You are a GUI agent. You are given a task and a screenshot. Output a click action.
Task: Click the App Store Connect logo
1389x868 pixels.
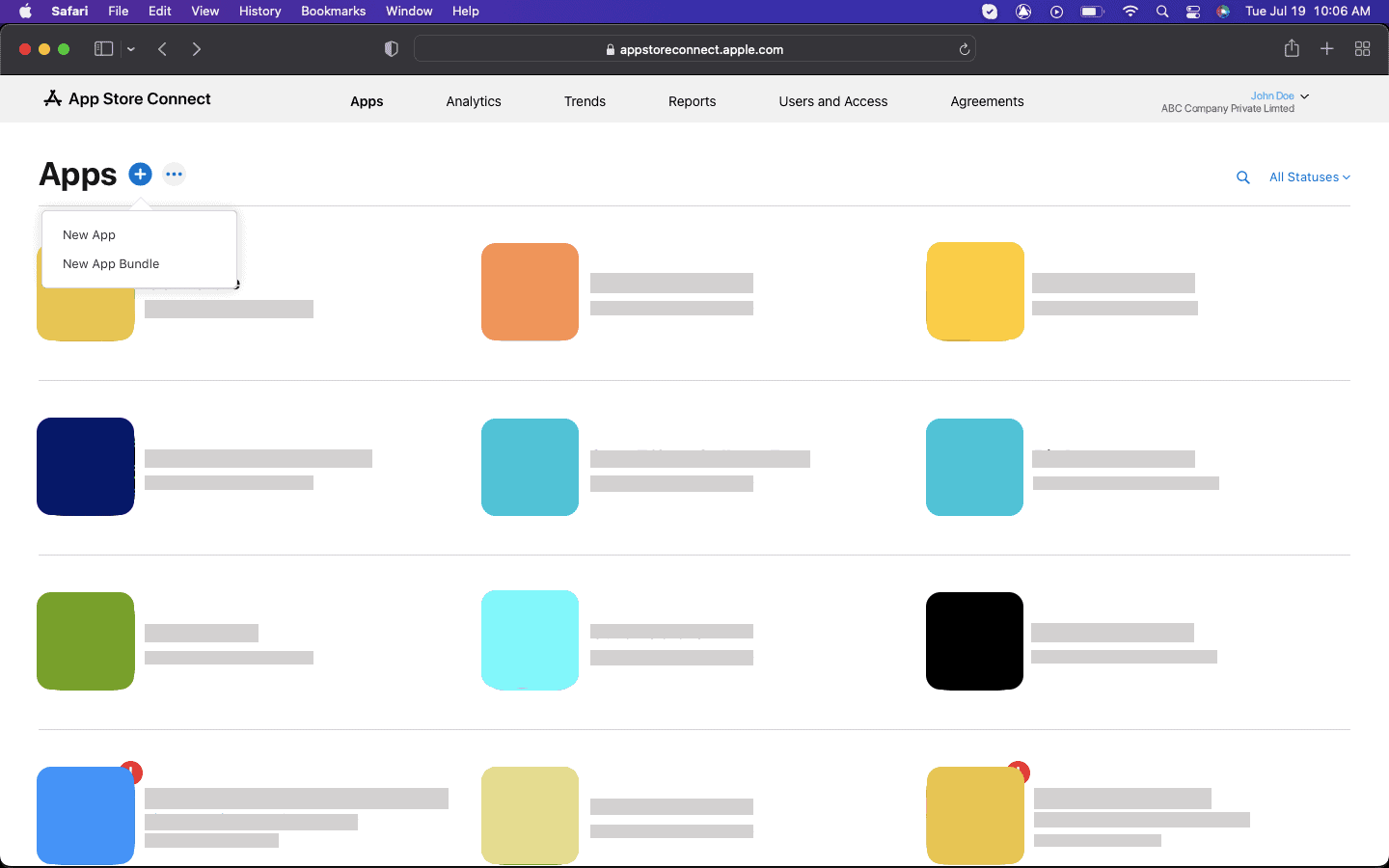click(127, 98)
